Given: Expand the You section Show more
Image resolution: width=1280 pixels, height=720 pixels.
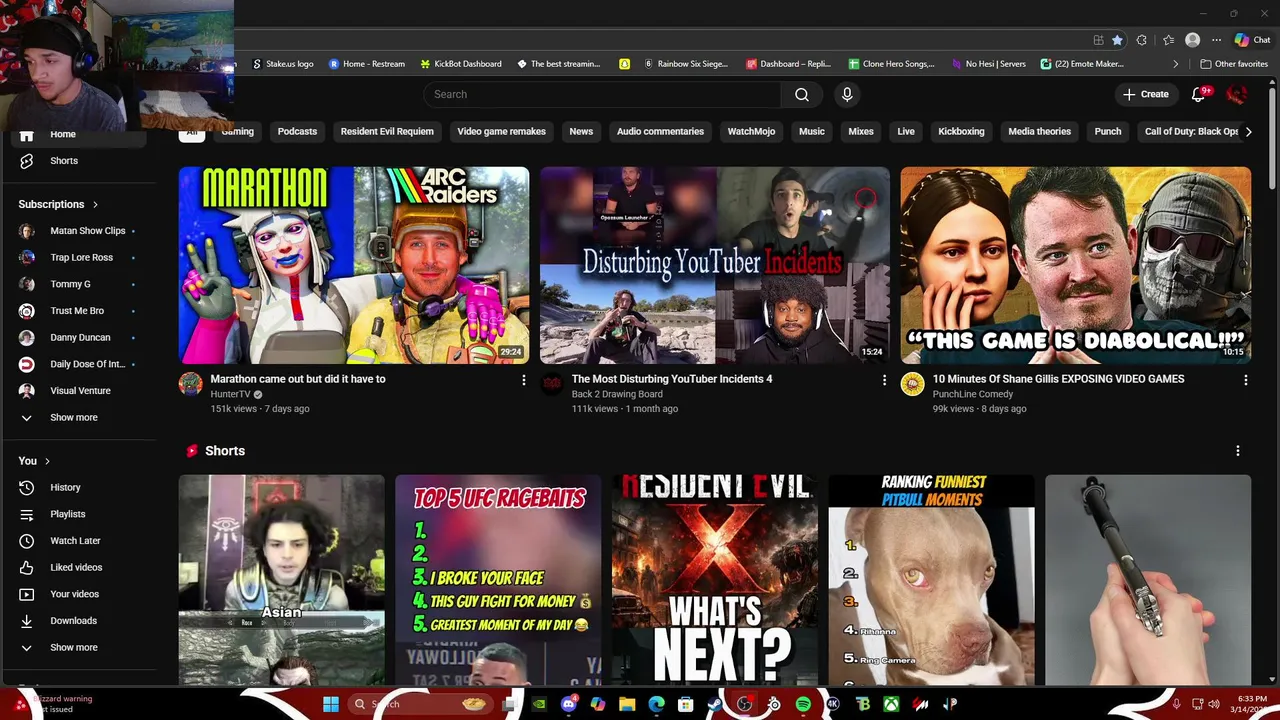Looking at the screenshot, I should point(75,647).
